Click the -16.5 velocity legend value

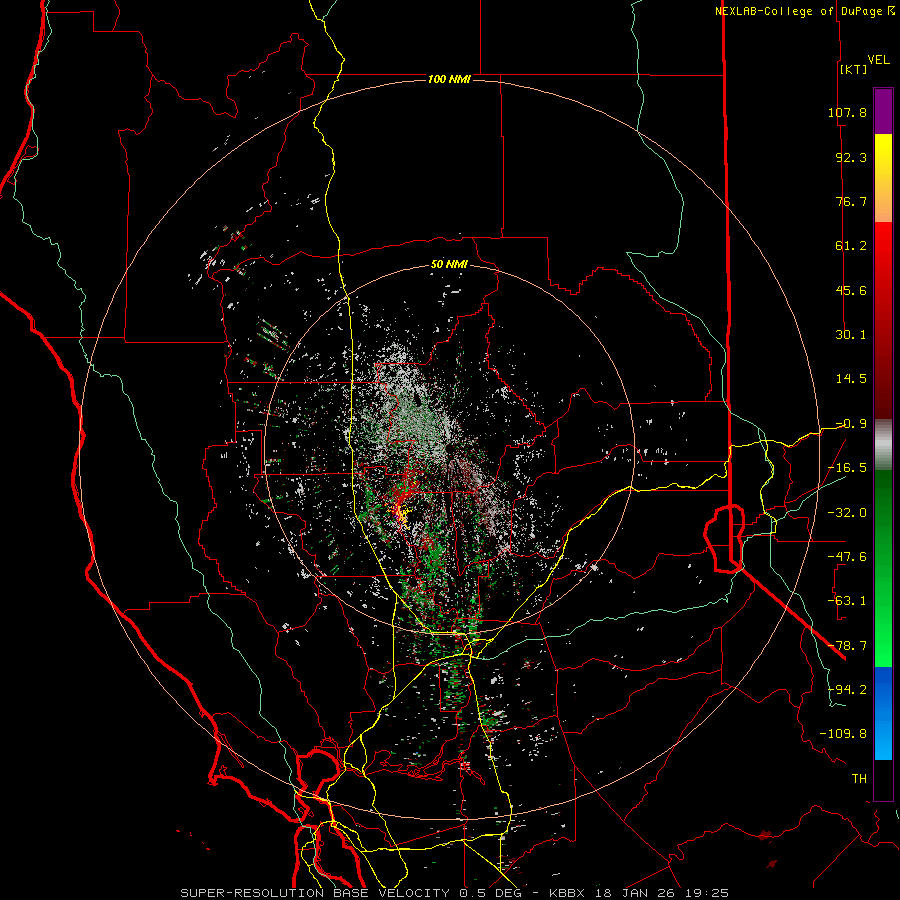coord(847,468)
